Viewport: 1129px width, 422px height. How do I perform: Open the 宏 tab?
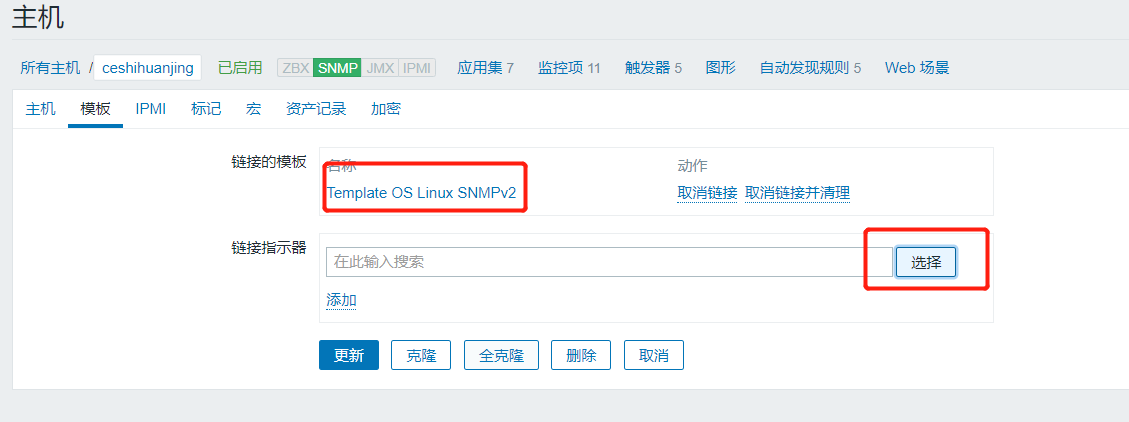pyautogui.click(x=253, y=109)
